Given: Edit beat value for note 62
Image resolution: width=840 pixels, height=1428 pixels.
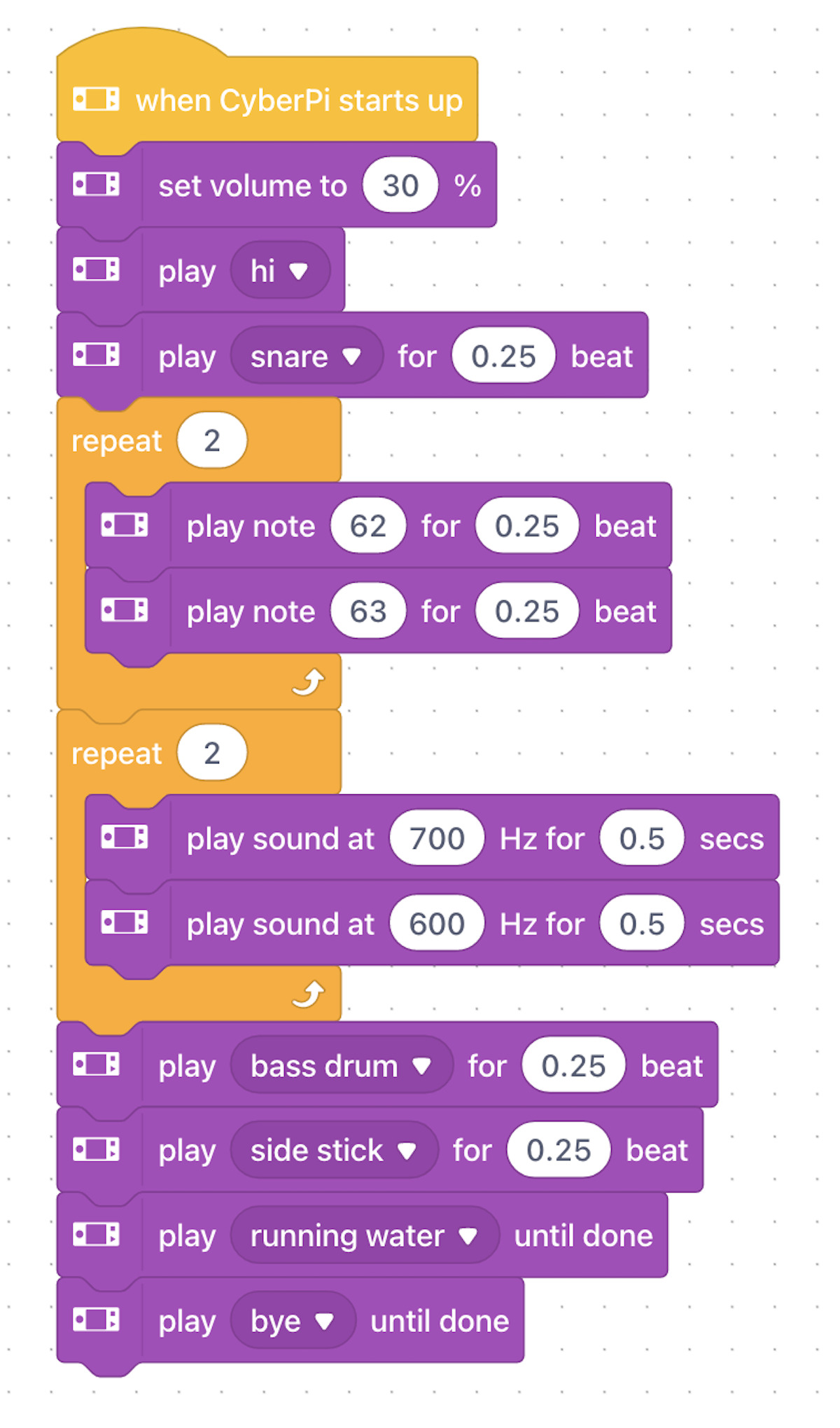Looking at the screenshot, I should coord(527,526).
